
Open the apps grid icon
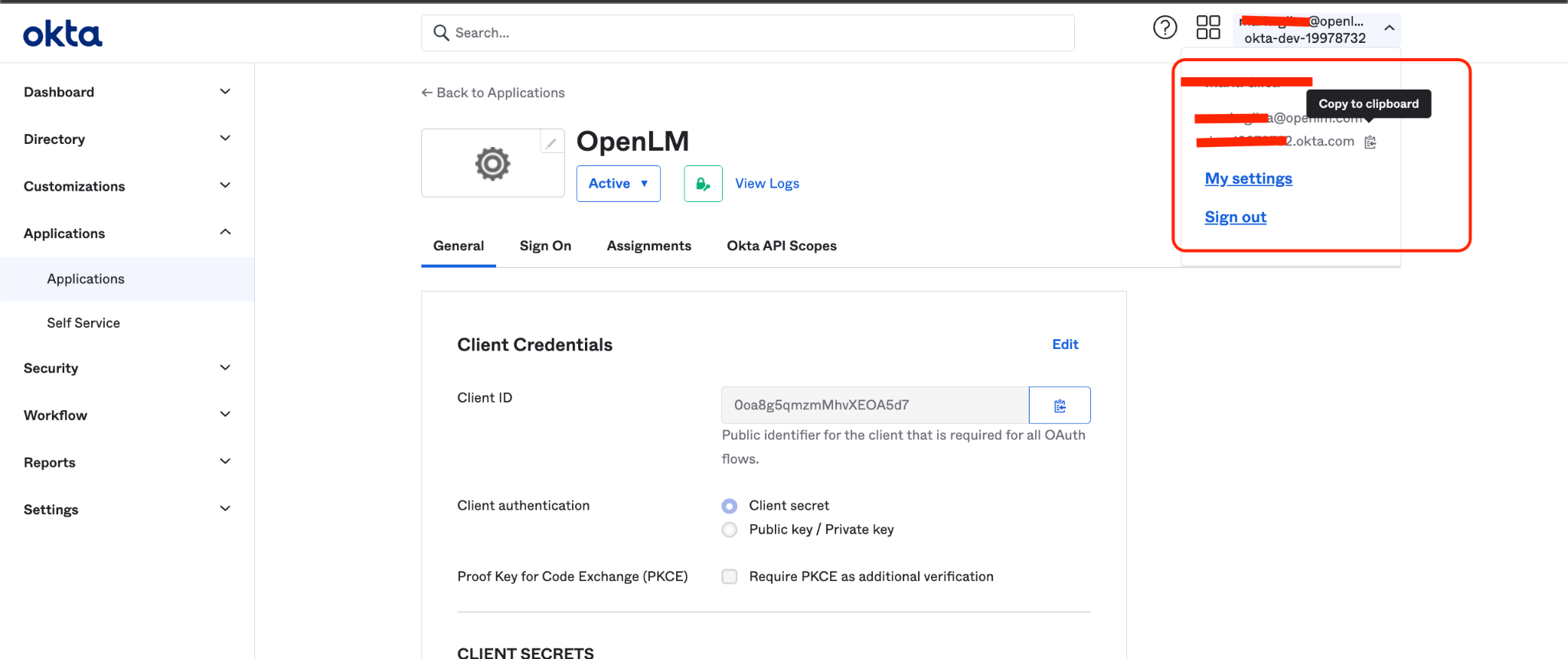pyautogui.click(x=1207, y=28)
